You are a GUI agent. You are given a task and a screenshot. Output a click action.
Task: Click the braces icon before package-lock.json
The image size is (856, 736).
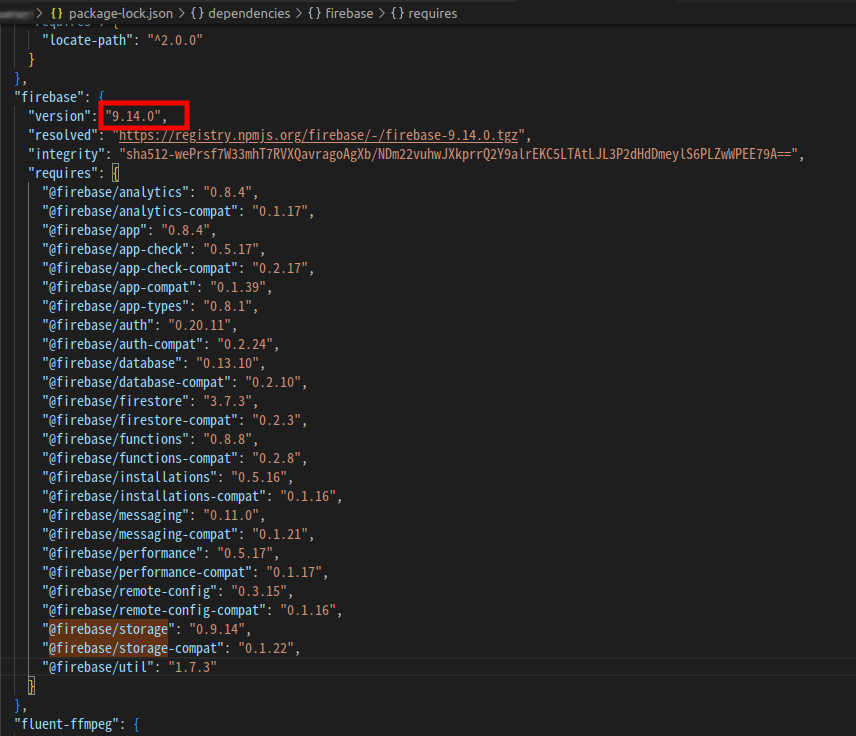point(57,13)
